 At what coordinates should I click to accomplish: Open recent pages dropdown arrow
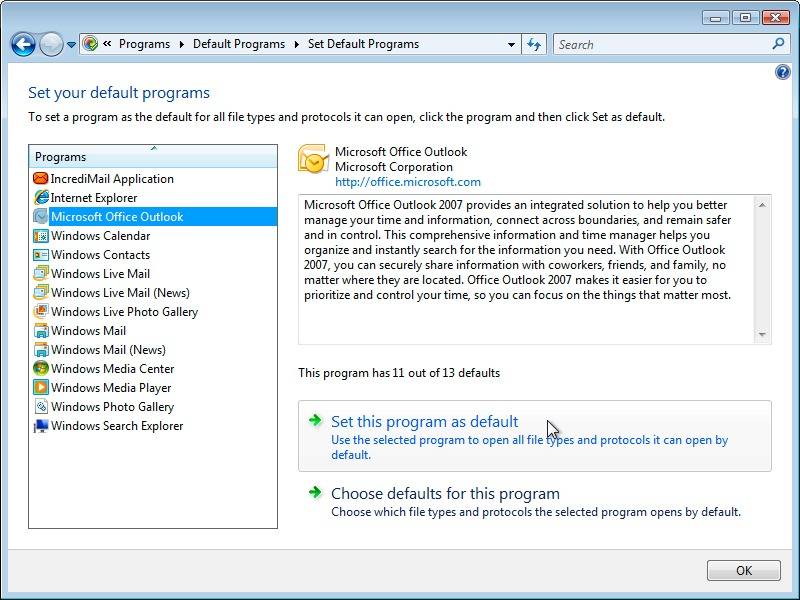[x=71, y=45]
